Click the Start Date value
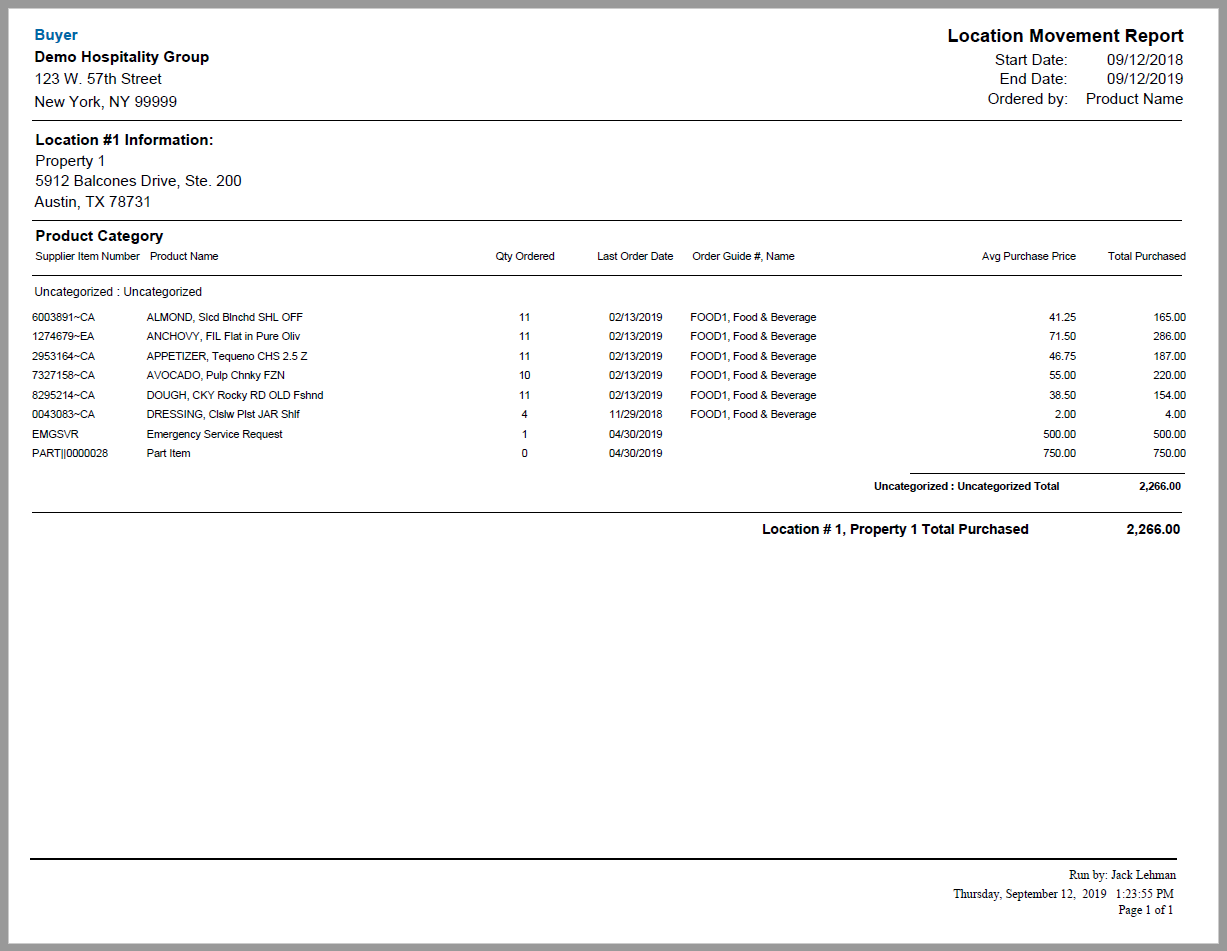This screenshot has width=1227, height=951. point(1144,60)
